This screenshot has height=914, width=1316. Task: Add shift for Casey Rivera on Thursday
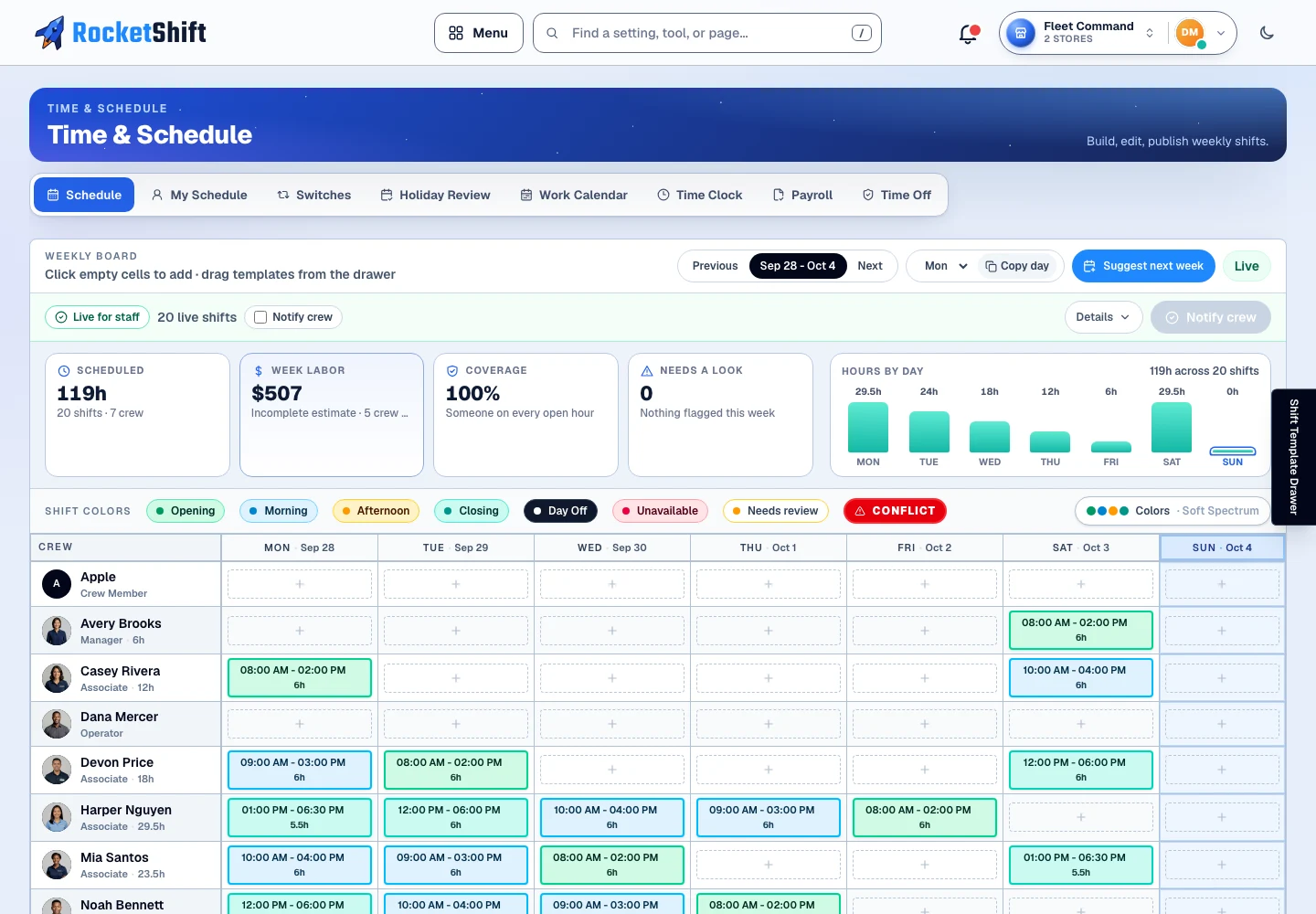coord(769,678)
